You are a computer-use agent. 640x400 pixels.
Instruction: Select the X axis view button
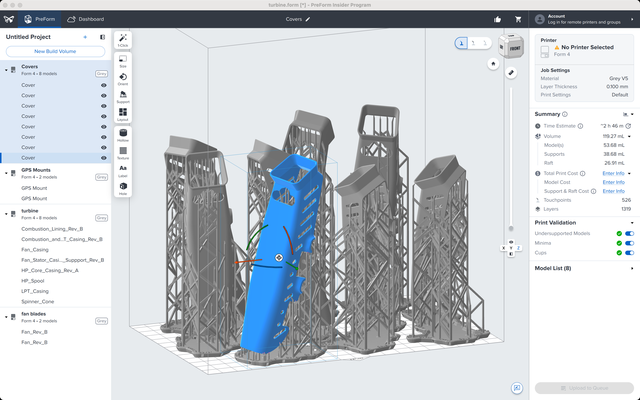tap(503, 248)
